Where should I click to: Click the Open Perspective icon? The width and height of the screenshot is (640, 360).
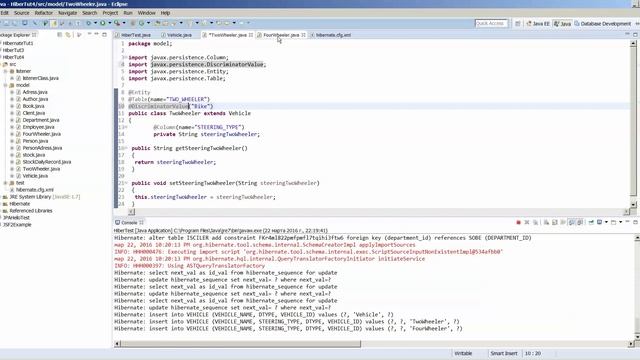pos(518,24)
